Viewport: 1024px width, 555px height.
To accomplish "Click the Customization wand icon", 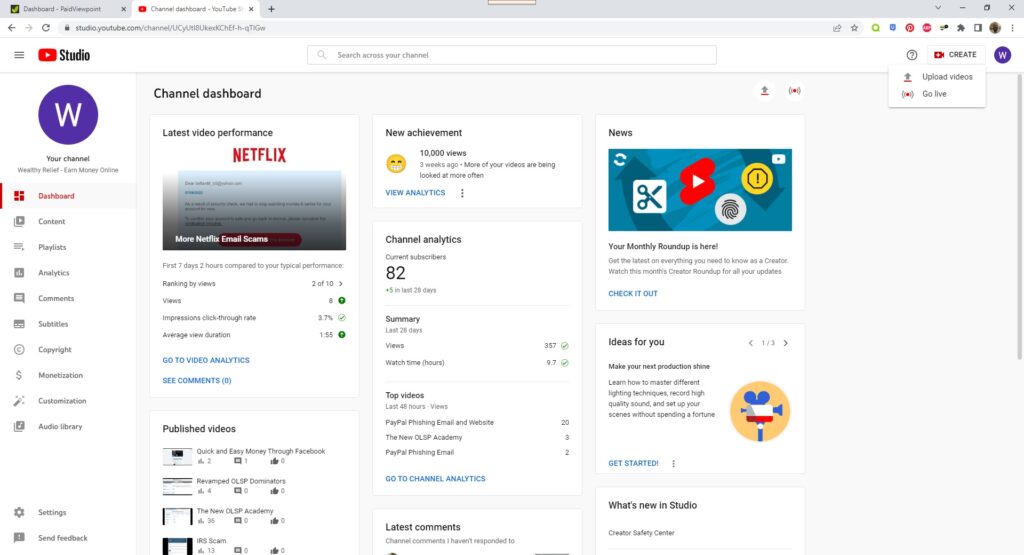I will (19, 400).
